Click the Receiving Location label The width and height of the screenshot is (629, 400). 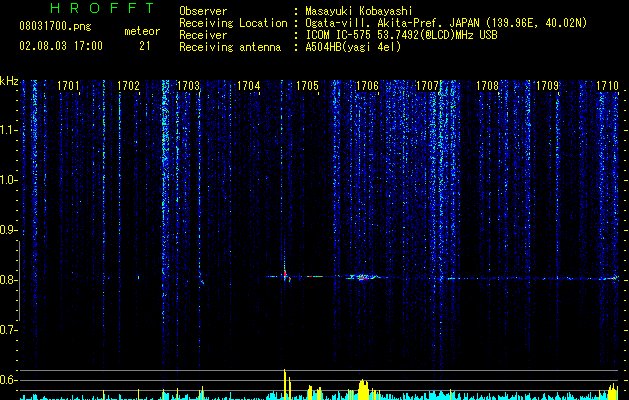[x=233, y=23]
